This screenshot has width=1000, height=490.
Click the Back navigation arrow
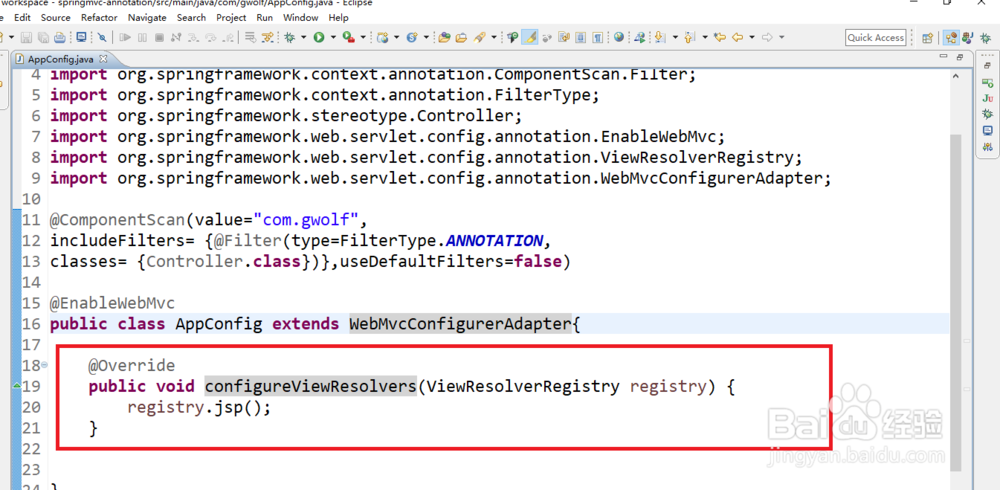coord(737,38)
